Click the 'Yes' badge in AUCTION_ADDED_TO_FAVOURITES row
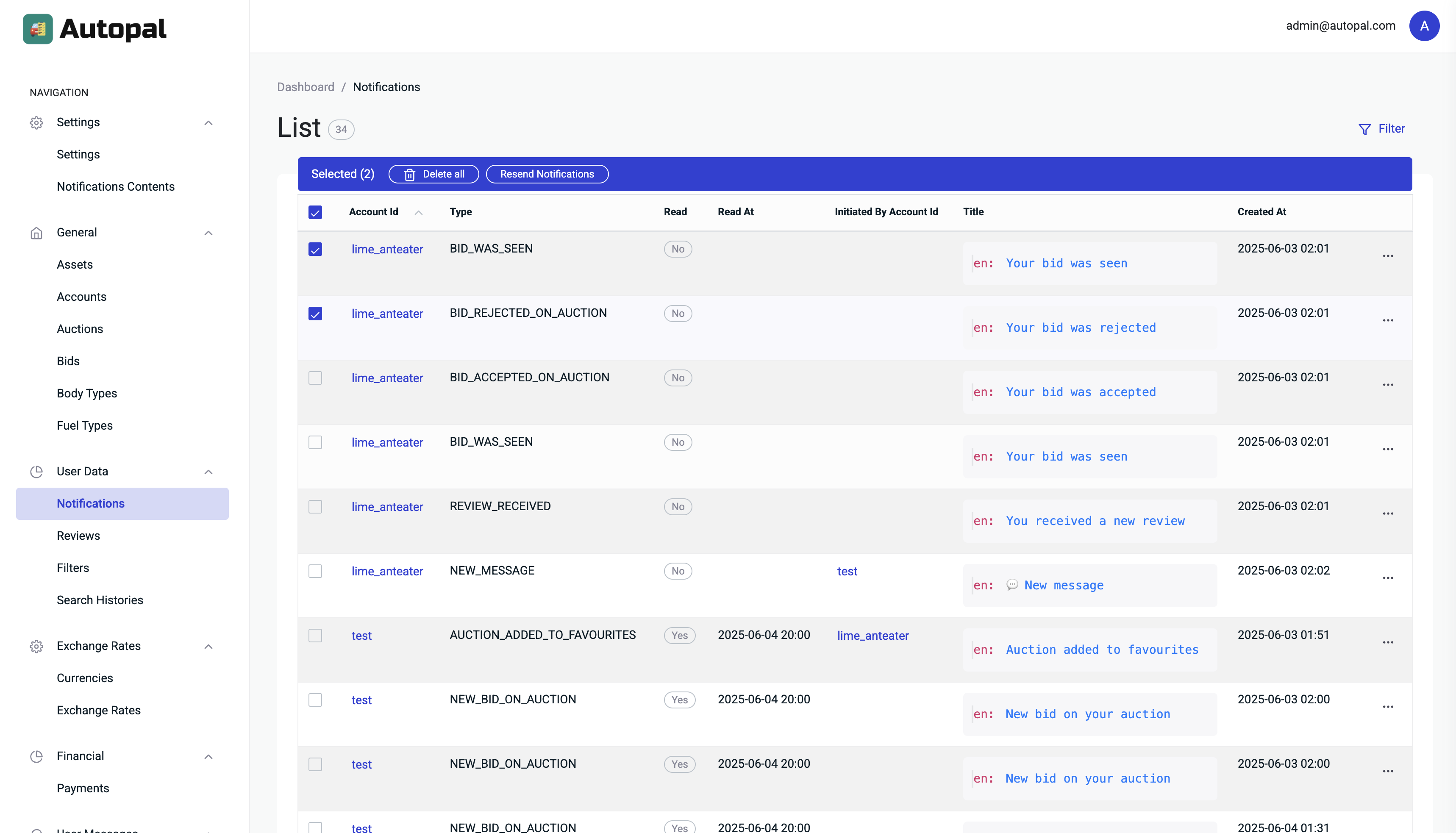This screenshot has width=1456, height=833. pos(680,636)
